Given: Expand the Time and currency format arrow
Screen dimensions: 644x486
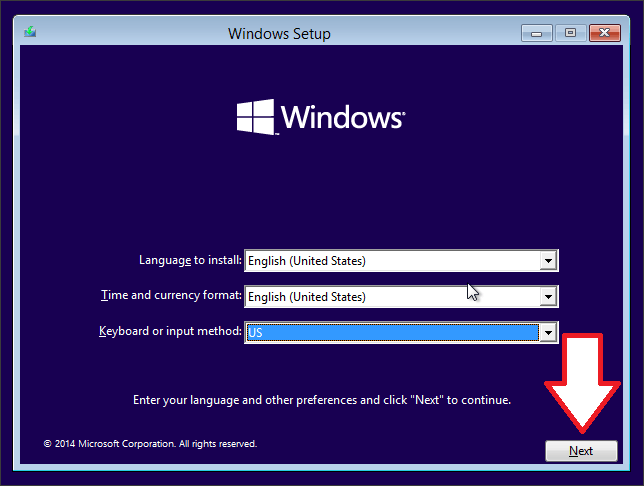Looking at the screenshot, I should [547, 297].
